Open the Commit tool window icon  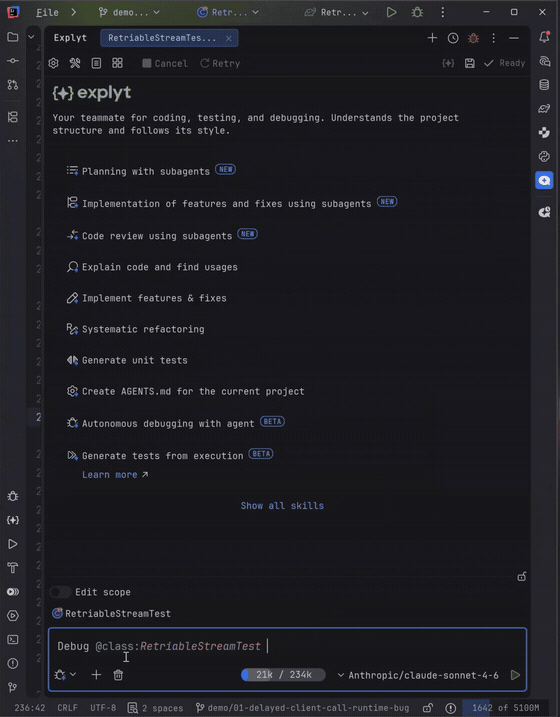click(13, 61)
